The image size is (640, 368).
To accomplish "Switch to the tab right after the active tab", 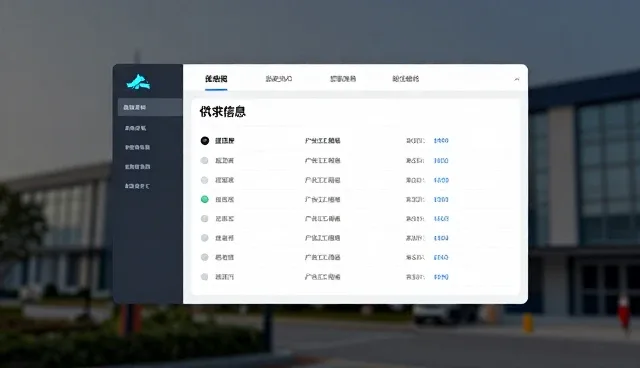I will point(279,79).
